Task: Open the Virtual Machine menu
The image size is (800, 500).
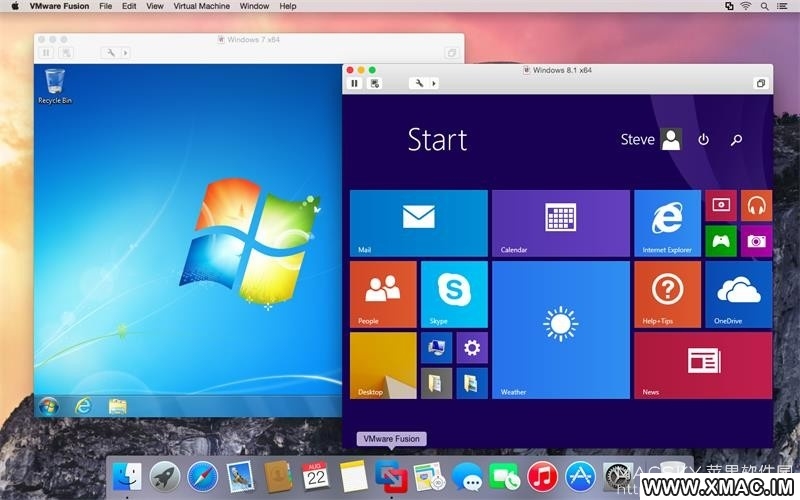Action: pyautogui.click(x=202, y=6)
